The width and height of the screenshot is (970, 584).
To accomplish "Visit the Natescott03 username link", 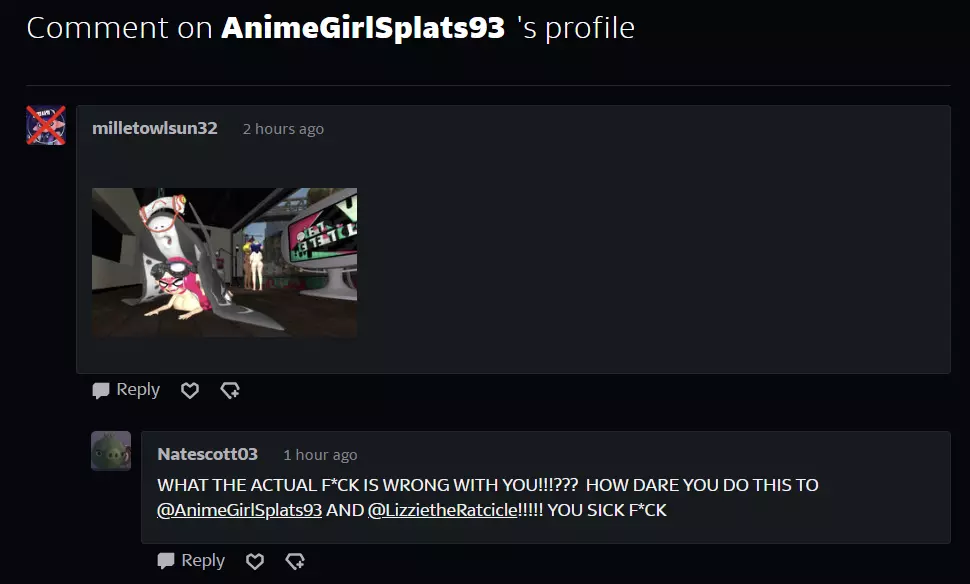I will pos(207,454).
